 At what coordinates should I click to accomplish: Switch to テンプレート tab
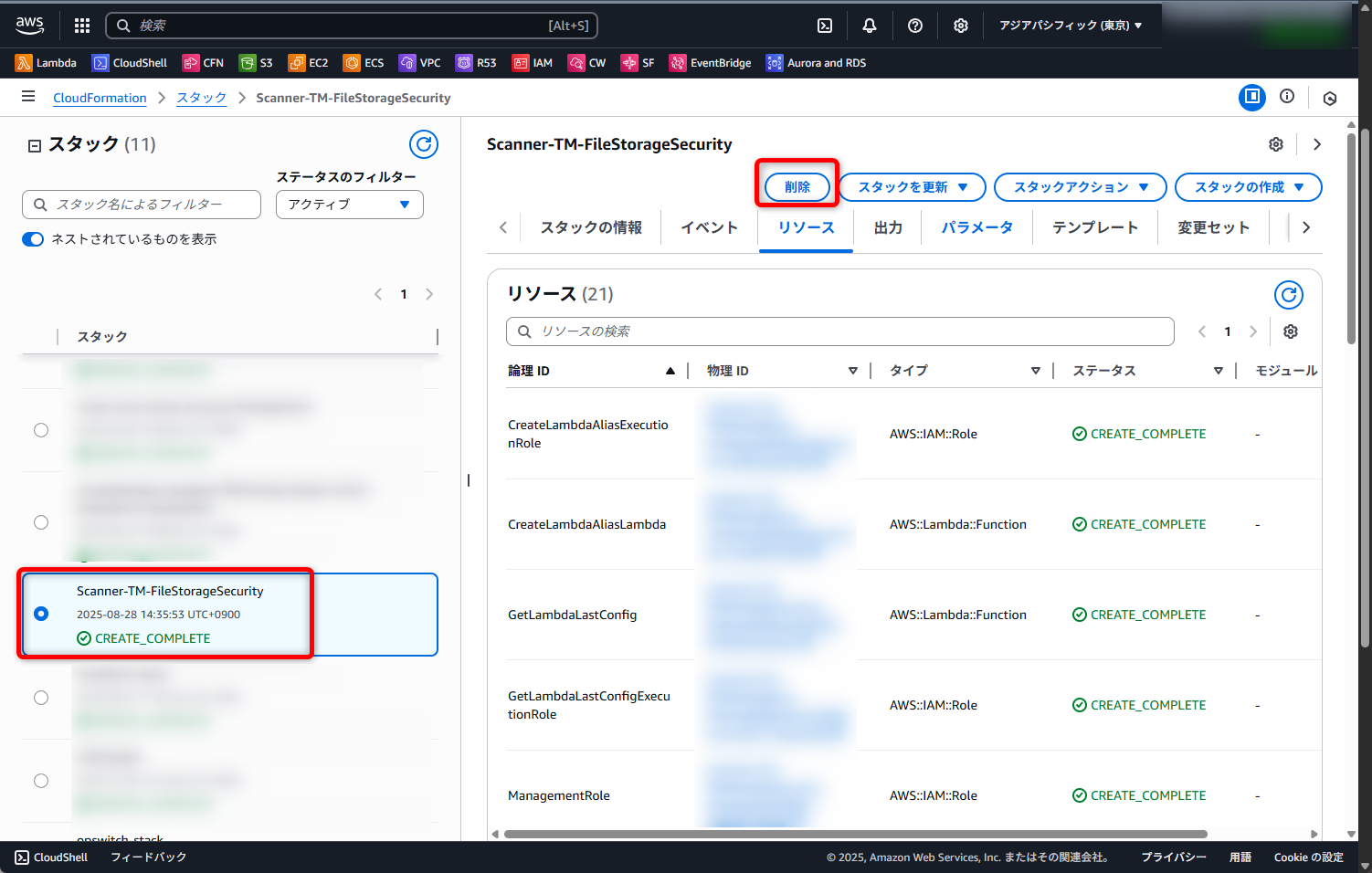click(1095, 228)
